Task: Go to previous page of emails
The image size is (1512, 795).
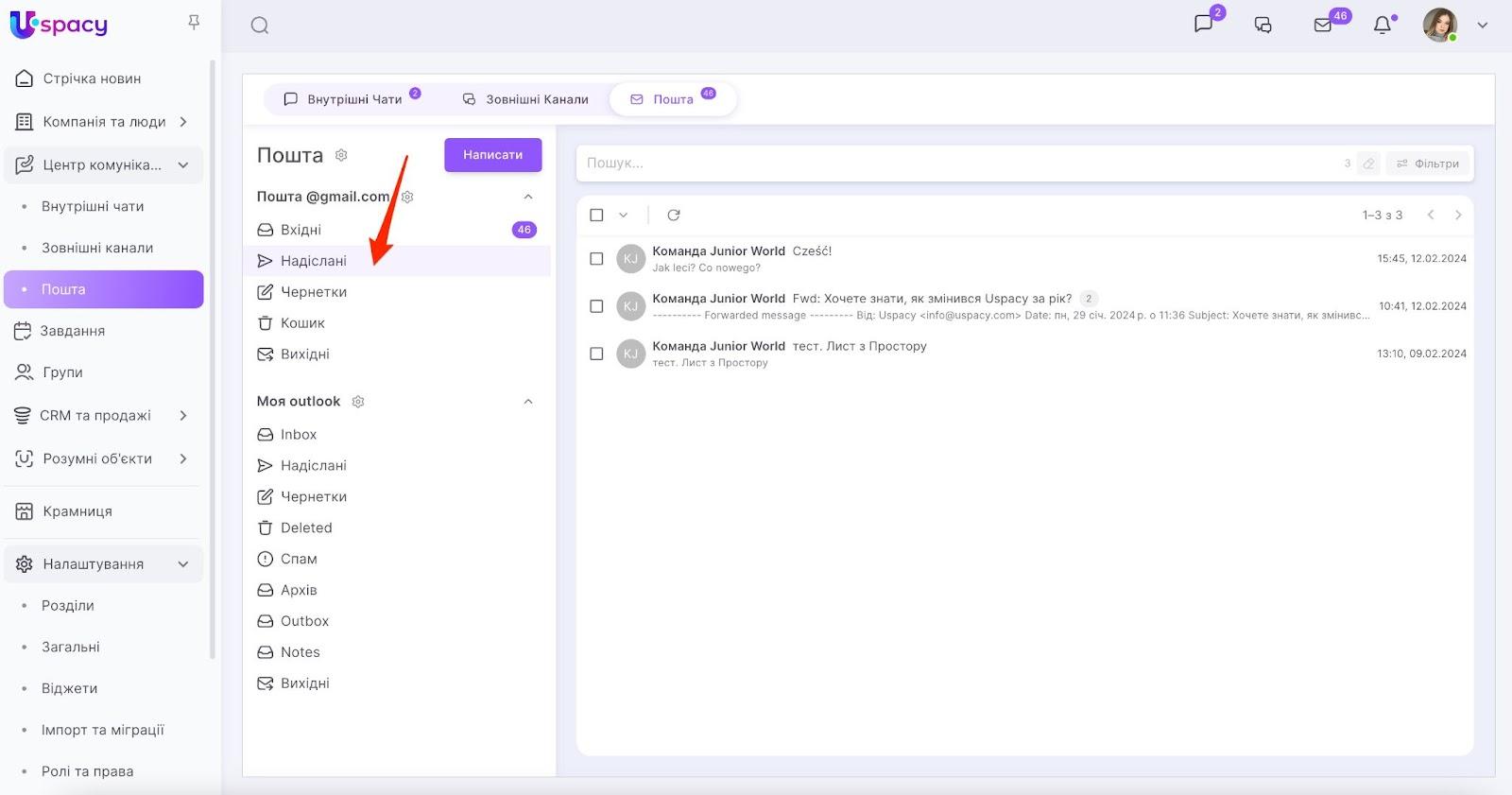Action: coord(1431,216)
